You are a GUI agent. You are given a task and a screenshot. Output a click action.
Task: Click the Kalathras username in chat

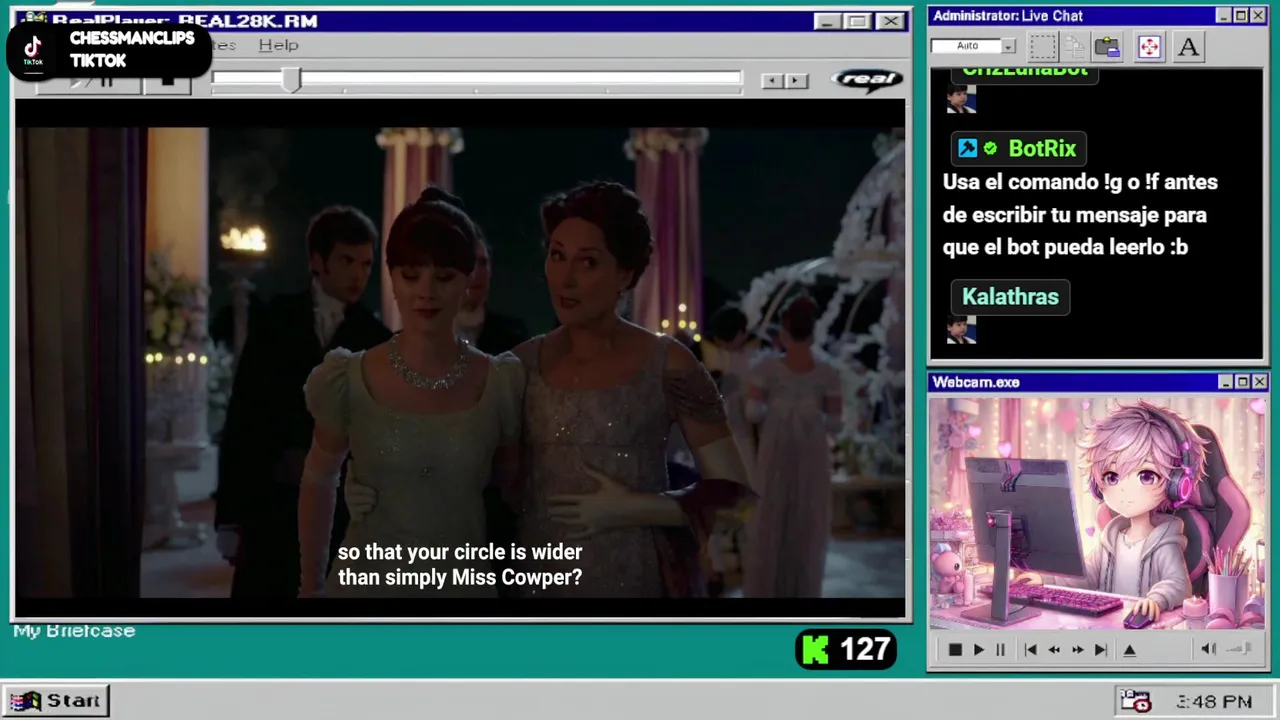point(1010,297)
